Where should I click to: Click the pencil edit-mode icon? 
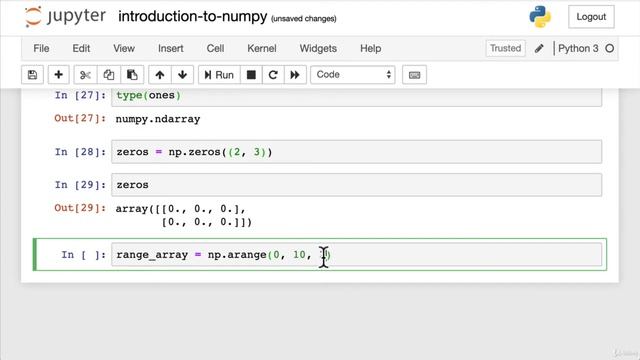tap(539, 48)
